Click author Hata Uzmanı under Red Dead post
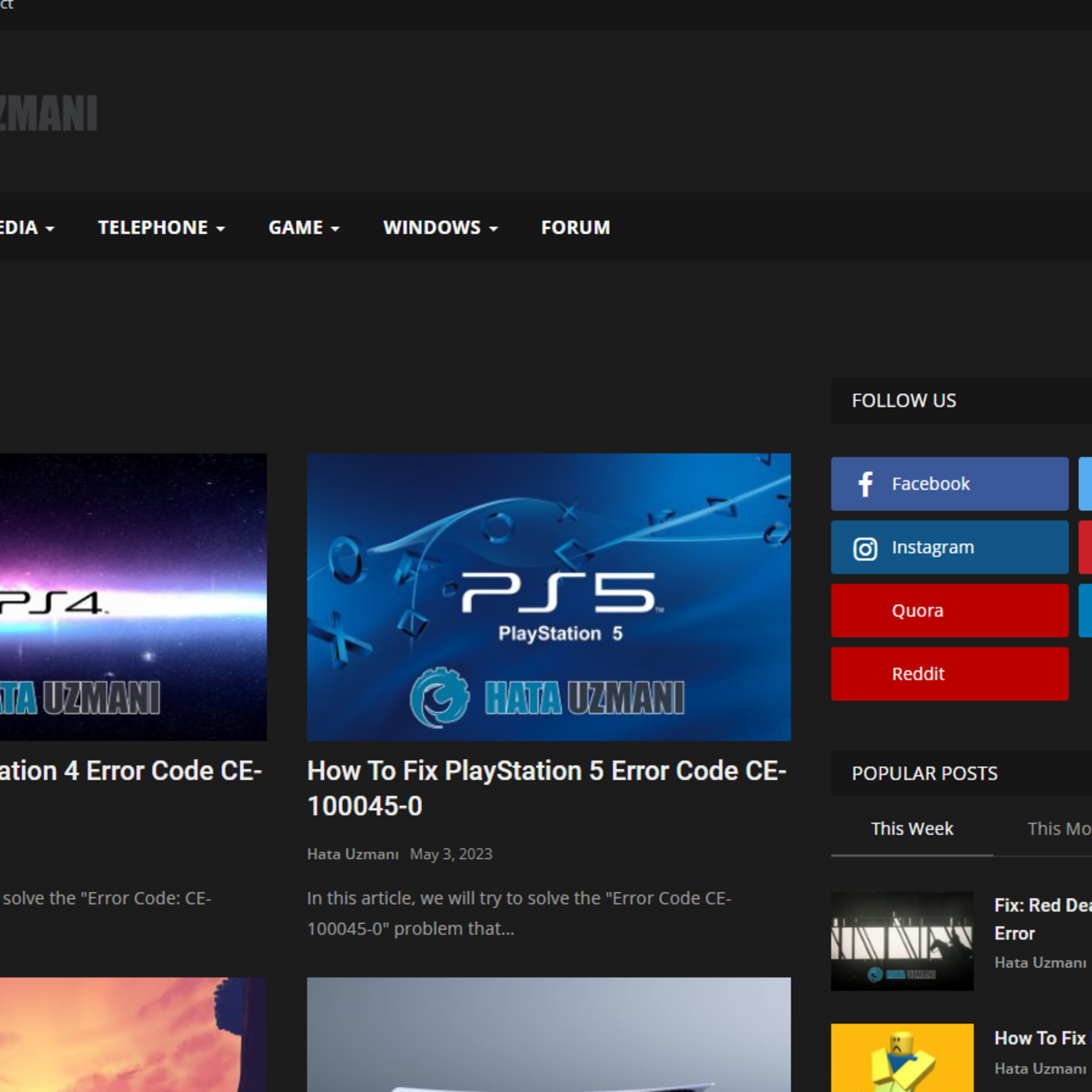Image resolution: width=1092 pixels, height=1092 pixels. [1040, 962]
